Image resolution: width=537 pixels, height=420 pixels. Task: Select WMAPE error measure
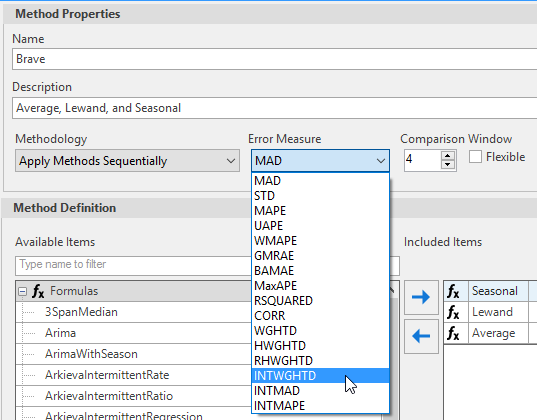[320, 241]
